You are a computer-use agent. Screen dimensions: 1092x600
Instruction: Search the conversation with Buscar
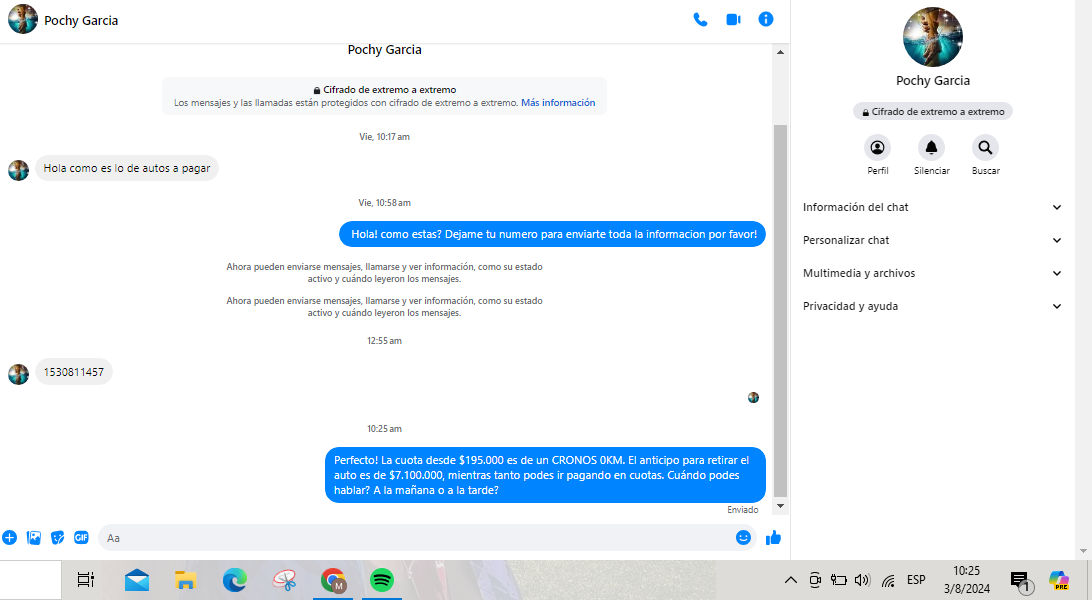pos(985,148)
